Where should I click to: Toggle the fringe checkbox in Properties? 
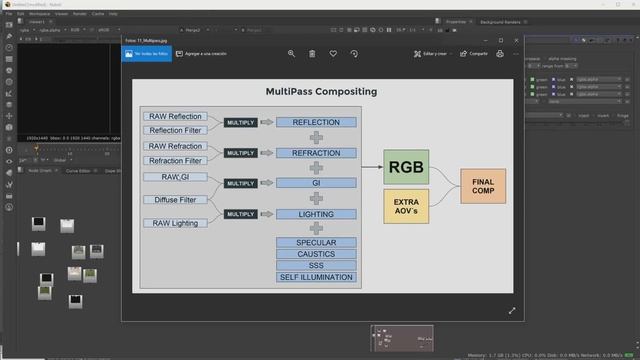pyautogui.click(x=612, y=116)
